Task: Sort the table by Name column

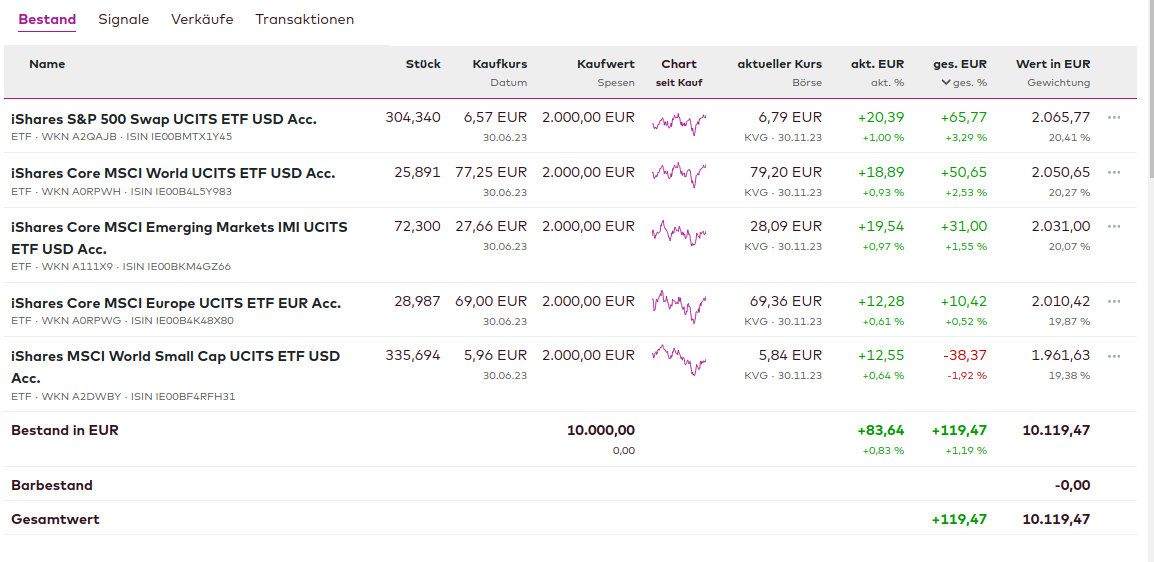Action: click(47, 64)
